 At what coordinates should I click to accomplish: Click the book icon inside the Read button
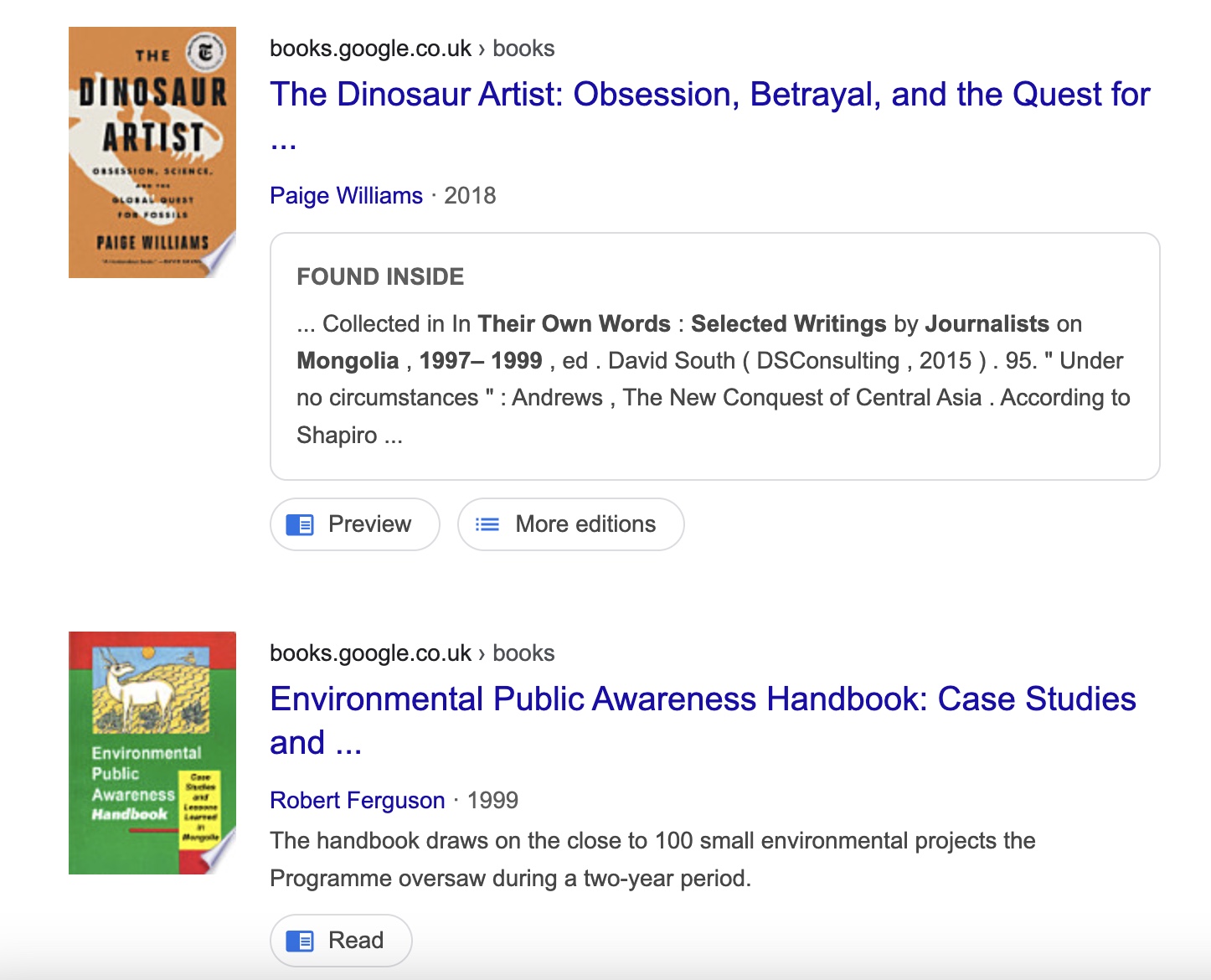pyautogui.click(x=300, y=941)
